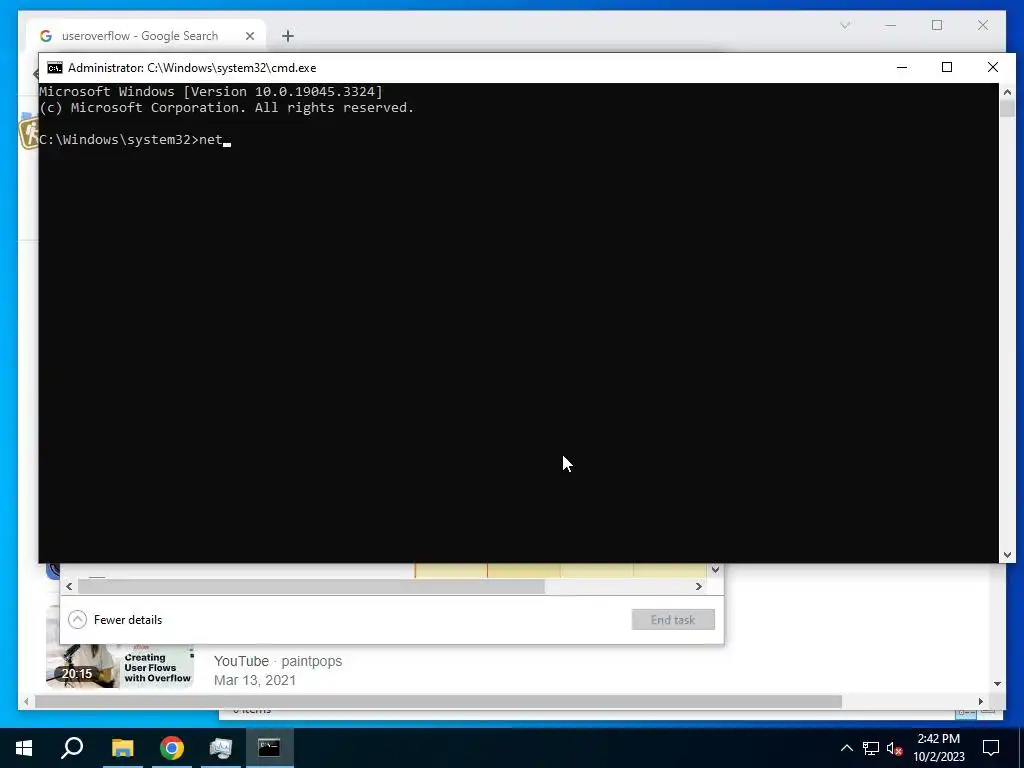Open Creating User Flows video thumbnail
This screenshot has height=768, width=1024.
(x=120, y=666)
